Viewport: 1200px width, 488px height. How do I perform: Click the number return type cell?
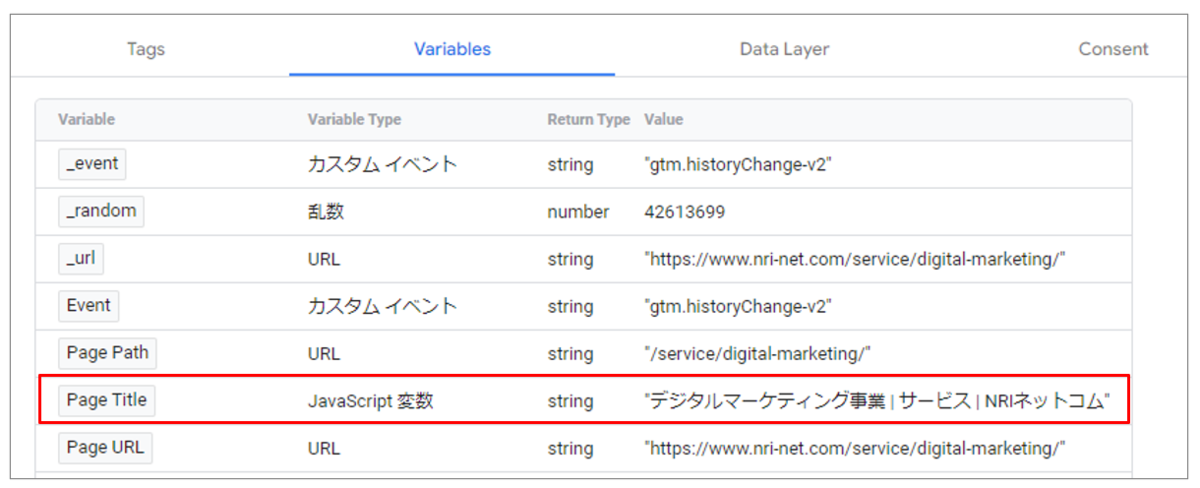click(578, 212)
